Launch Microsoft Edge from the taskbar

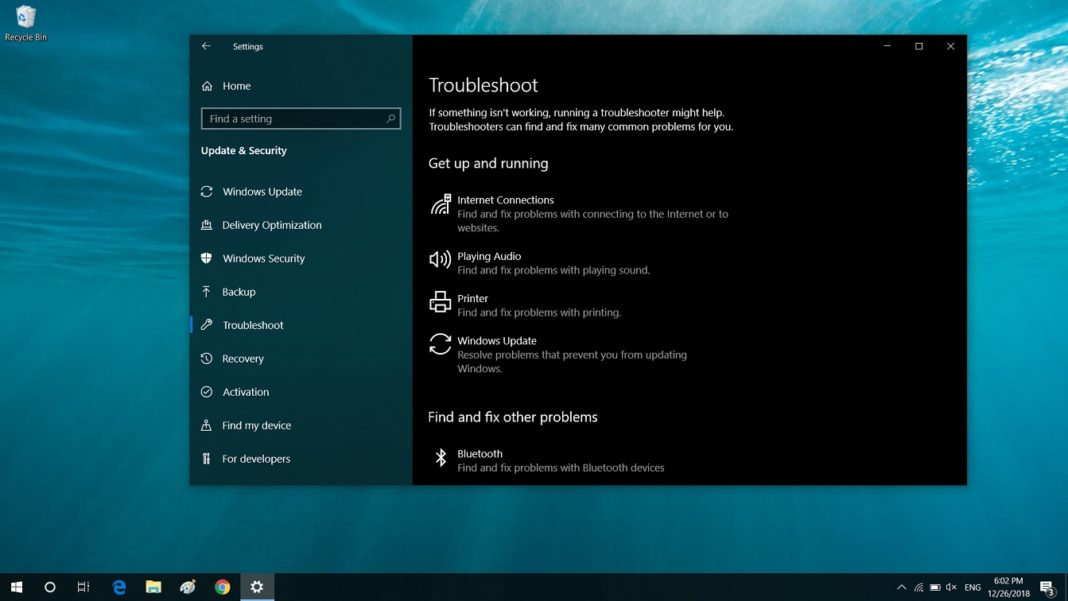(x=119, y=587)
